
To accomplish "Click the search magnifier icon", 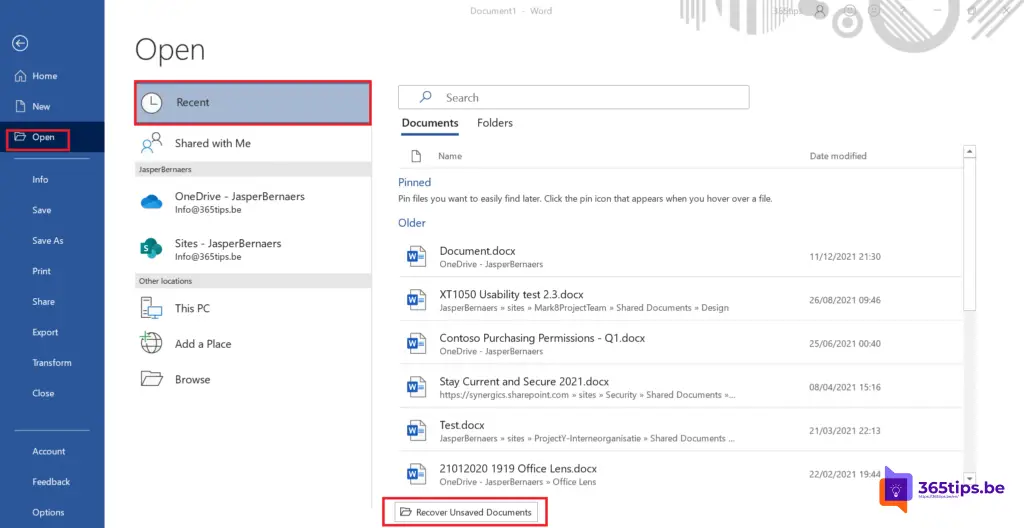I will tap(425, 97).
